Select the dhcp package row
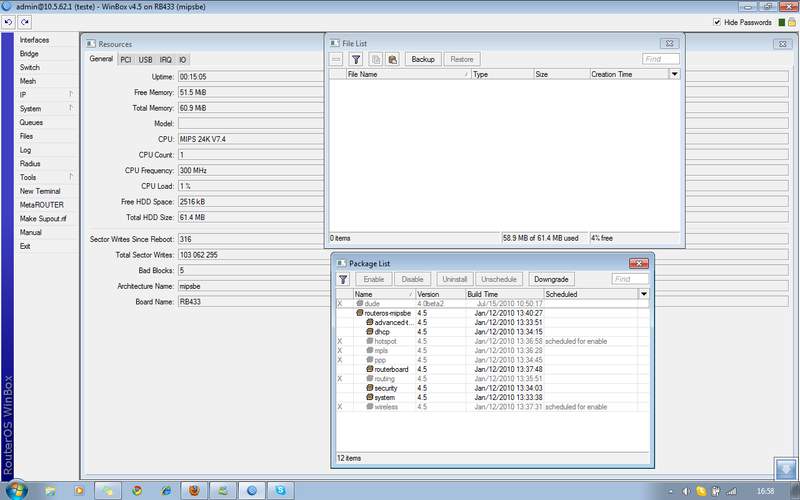The width and height of the screenshot is (800, 500). [x=492, y=332]
